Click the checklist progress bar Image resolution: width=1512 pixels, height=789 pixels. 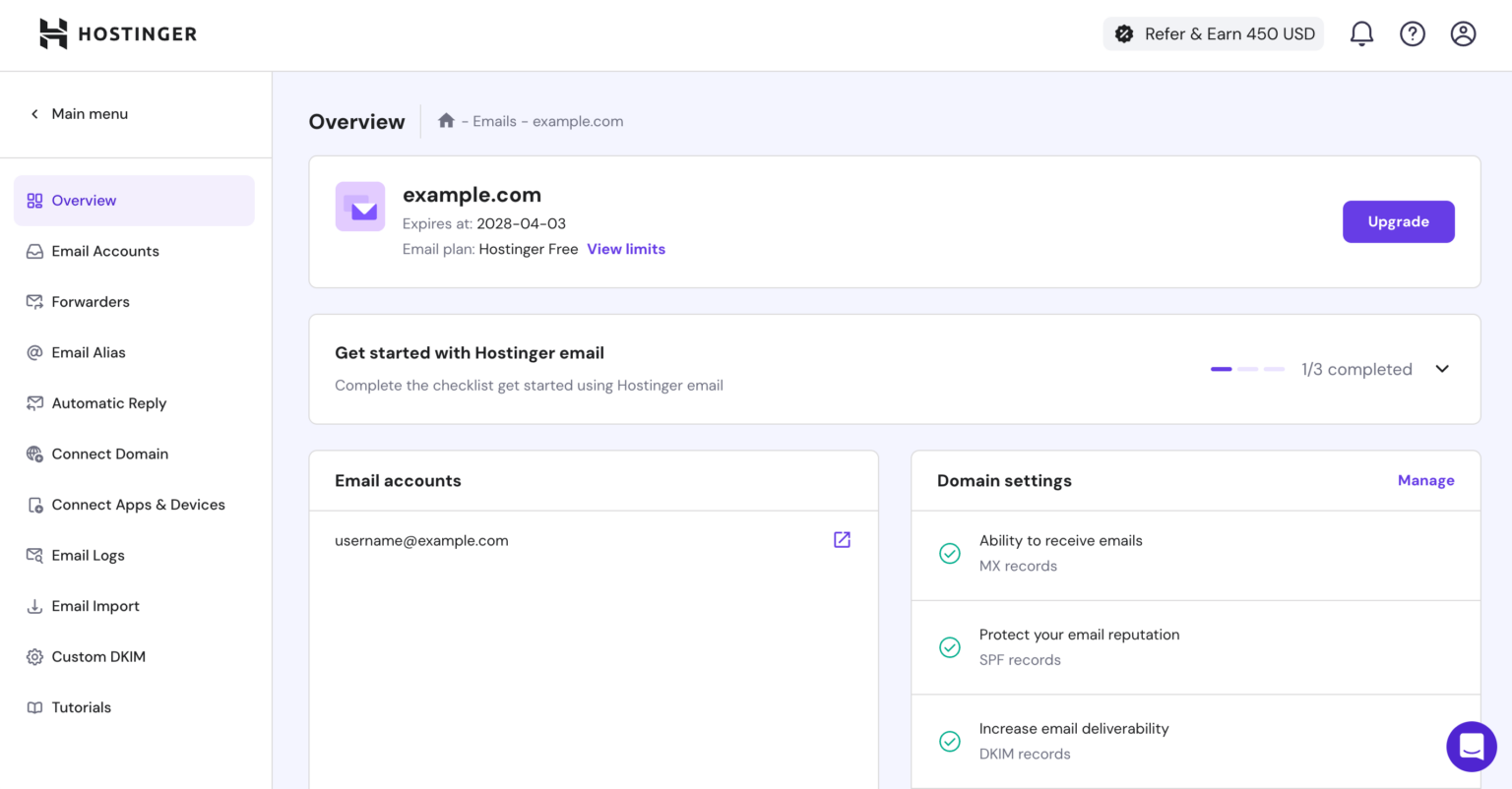click(x=1247, y=369)
